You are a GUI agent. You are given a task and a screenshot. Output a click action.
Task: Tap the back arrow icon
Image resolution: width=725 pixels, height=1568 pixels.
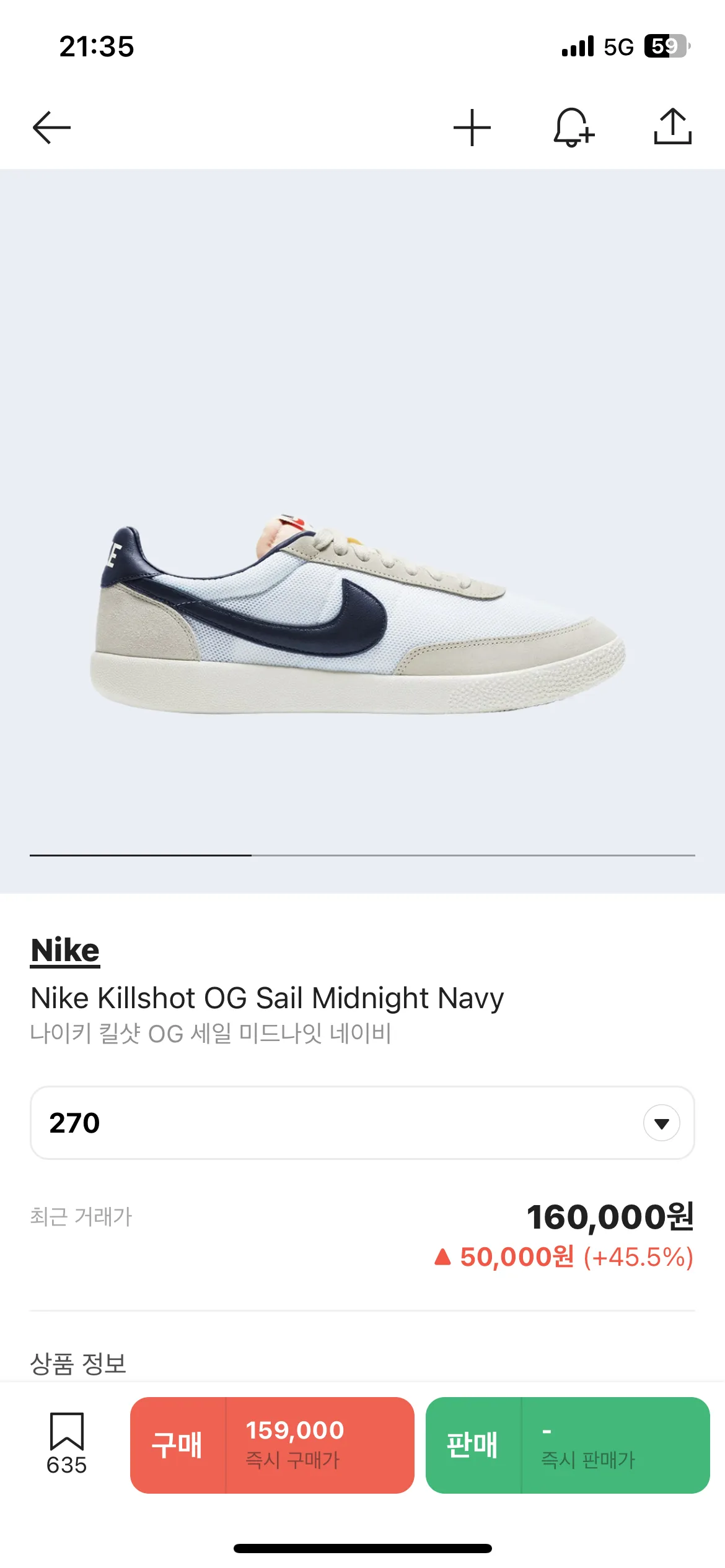51,128
